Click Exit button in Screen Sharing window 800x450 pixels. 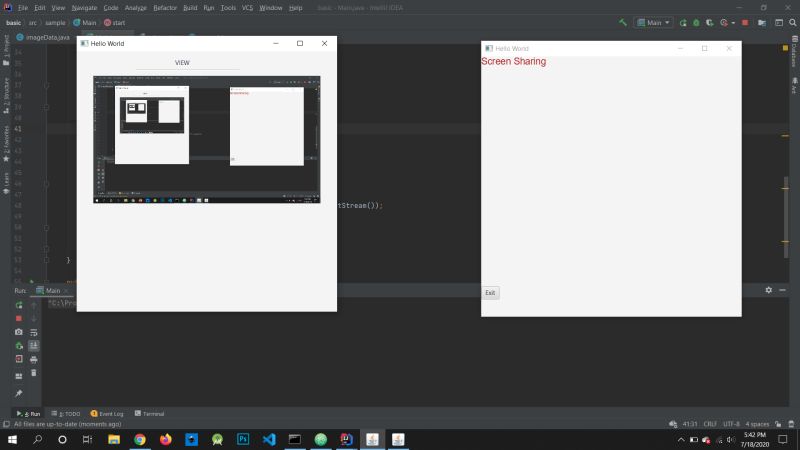[490, 293]
